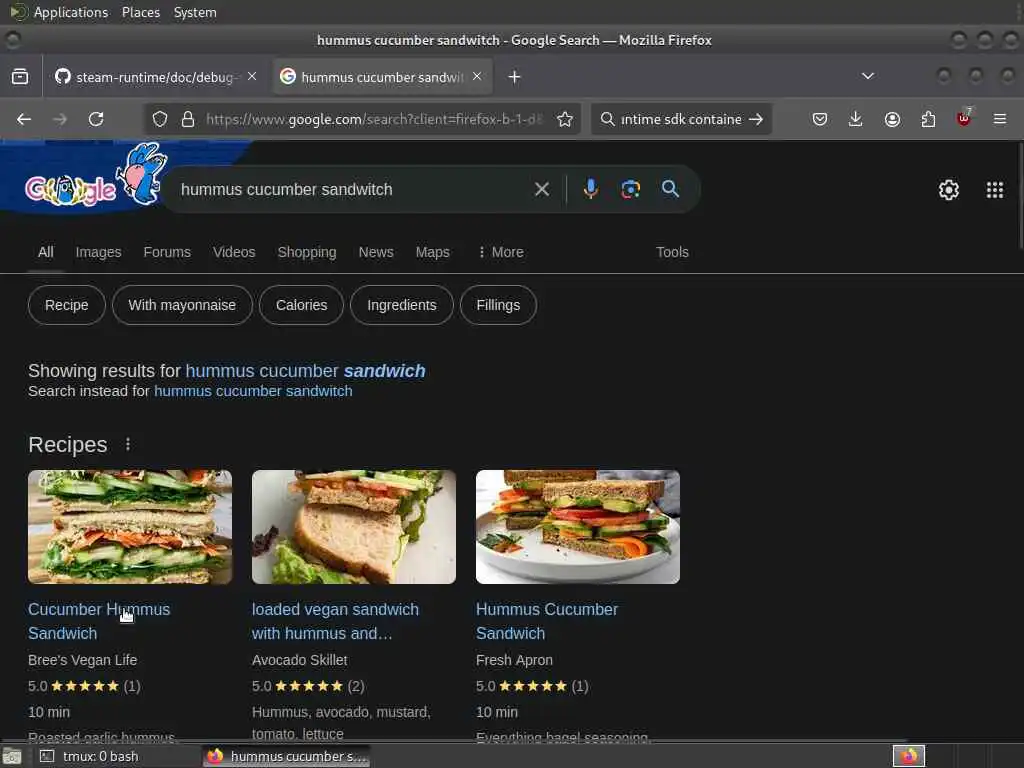The height and width of the screenshot is (768, 1024).
Task: Click the page vertical scrollbar
Action: coord(1020,196)
